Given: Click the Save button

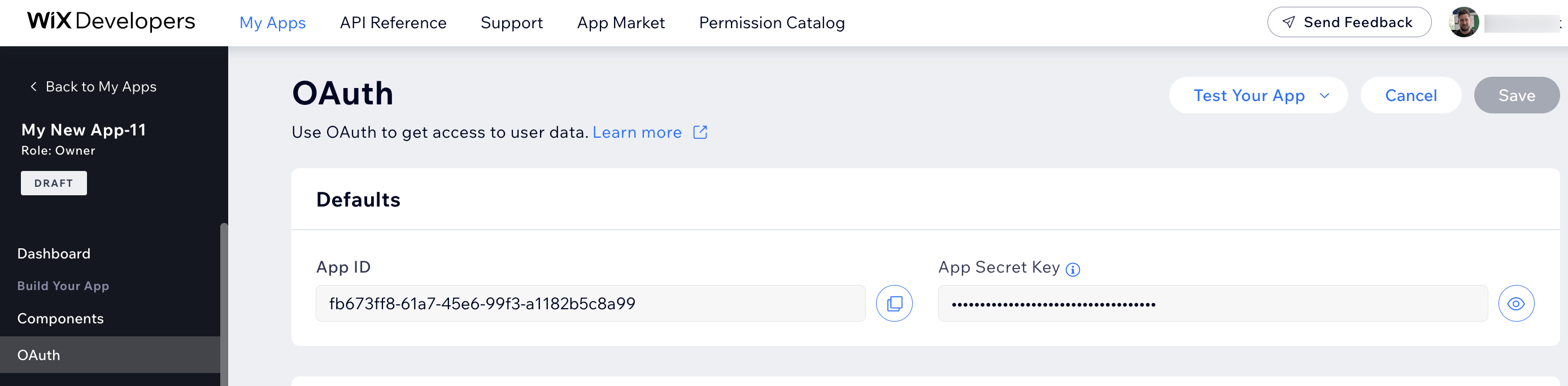Looking at the screenshot, I should (x=1516, y=95).
